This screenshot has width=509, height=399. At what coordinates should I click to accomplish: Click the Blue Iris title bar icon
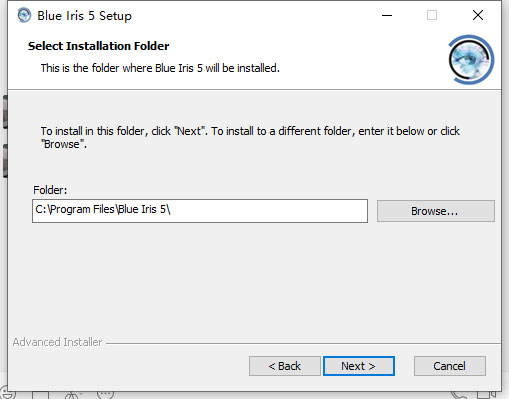(24, 15)
